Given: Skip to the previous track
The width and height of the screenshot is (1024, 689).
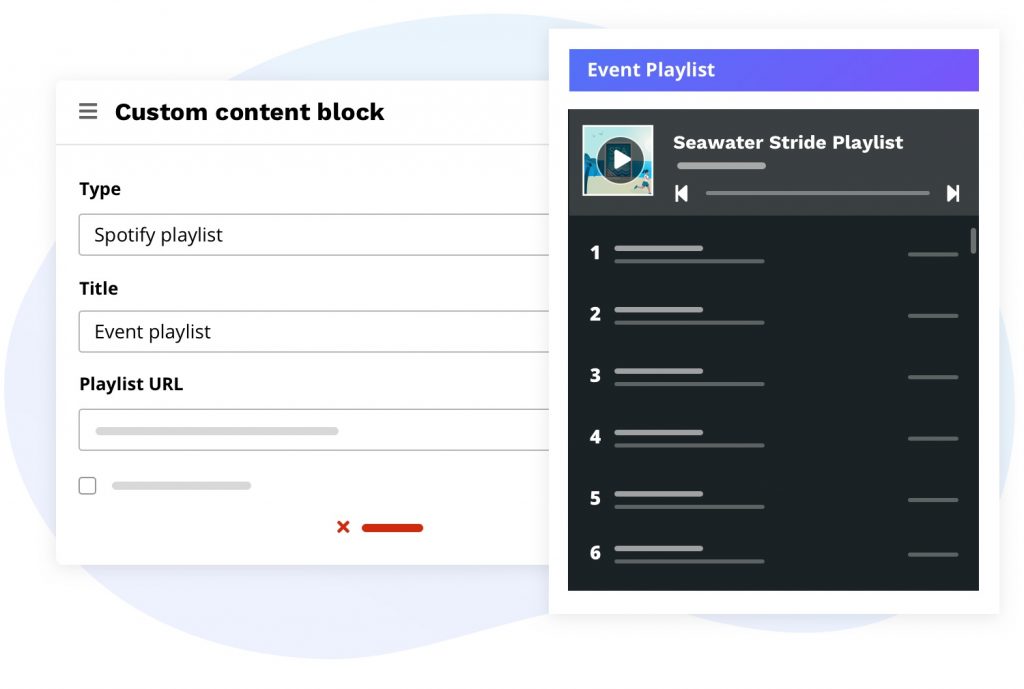Looking at the screenshot, I should click(681, 193).
